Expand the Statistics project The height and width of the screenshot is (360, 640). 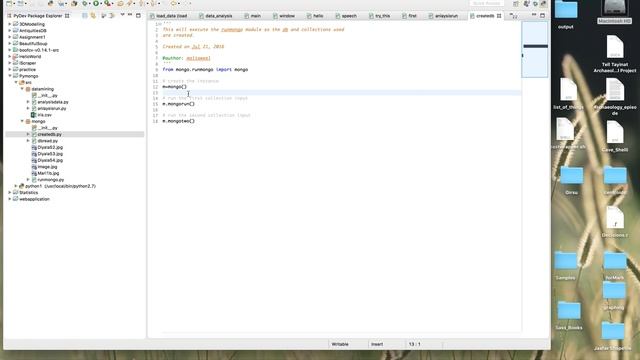click(x=10, y=193)
